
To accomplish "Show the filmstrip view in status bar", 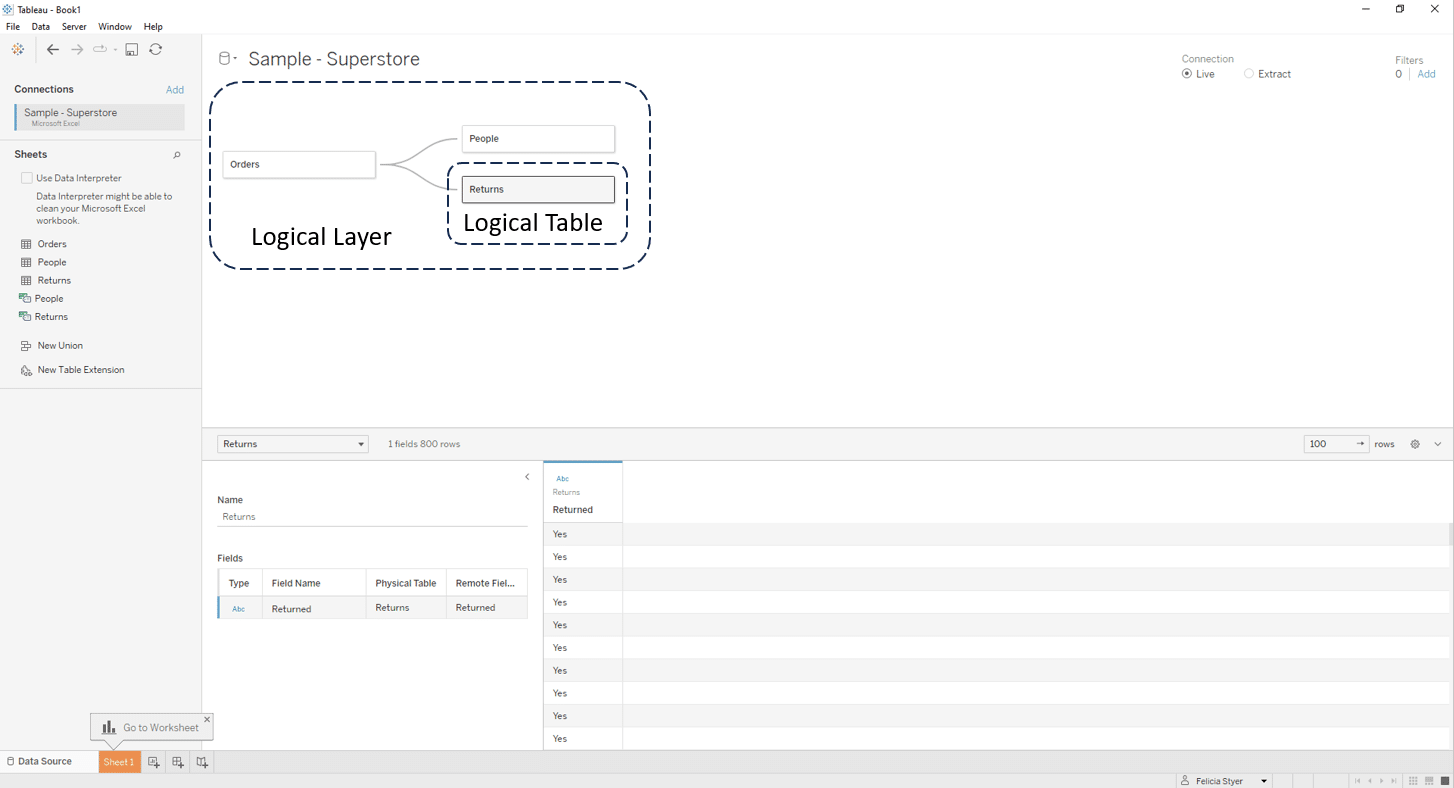I will (x=1429, y=781).
